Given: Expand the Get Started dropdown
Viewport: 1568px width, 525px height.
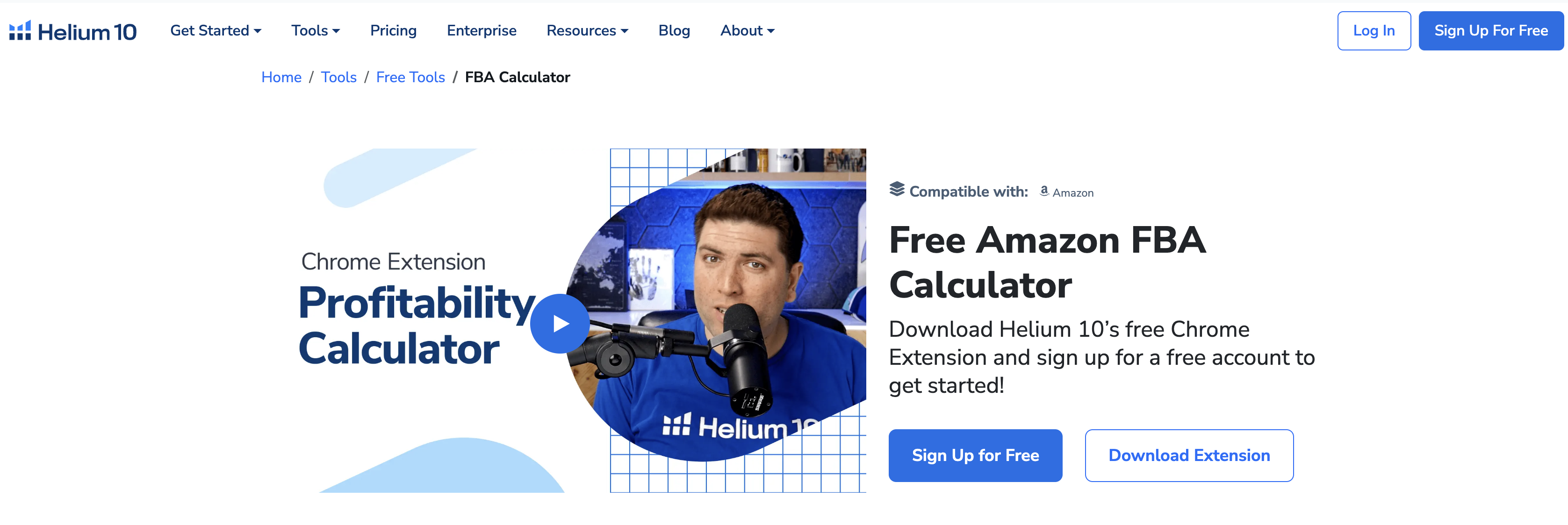Looking at the screenshot, I should [216, 30].
